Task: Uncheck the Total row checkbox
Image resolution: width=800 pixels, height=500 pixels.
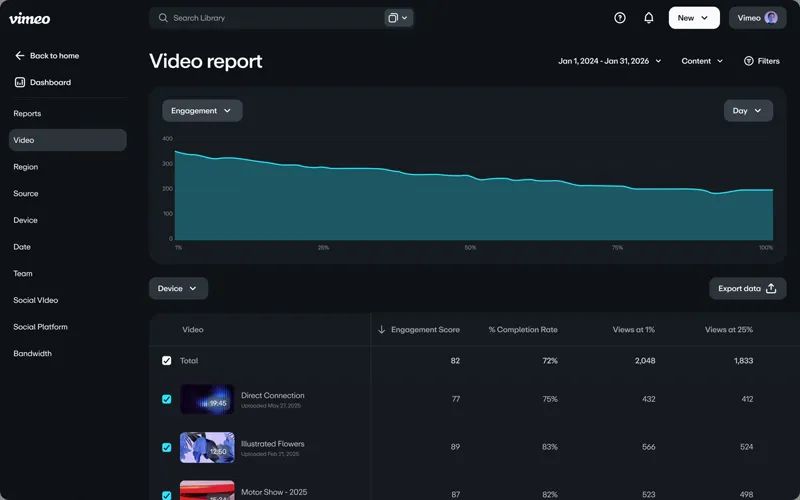Action: click(x=167, y=361)
